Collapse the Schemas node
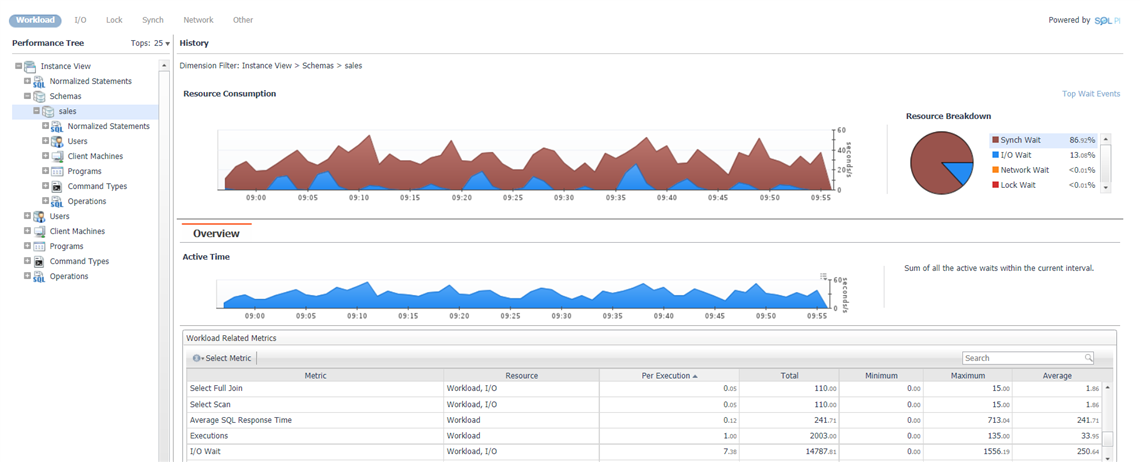The height and width of the screenshot is (462, 1140). pos(27,95)
